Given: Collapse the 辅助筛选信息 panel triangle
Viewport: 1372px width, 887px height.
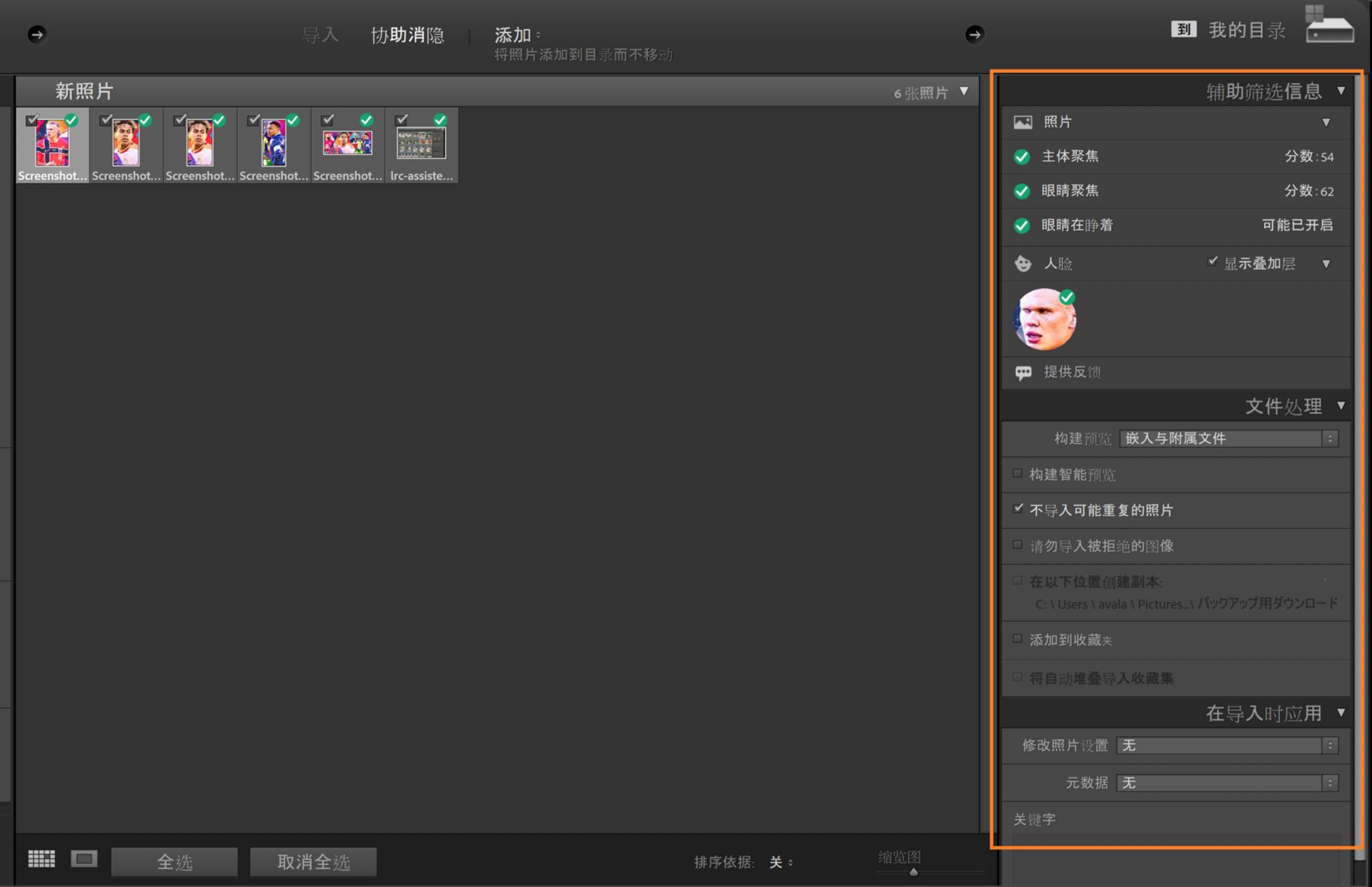Looking at the screenshot, I should [1341, 91].
